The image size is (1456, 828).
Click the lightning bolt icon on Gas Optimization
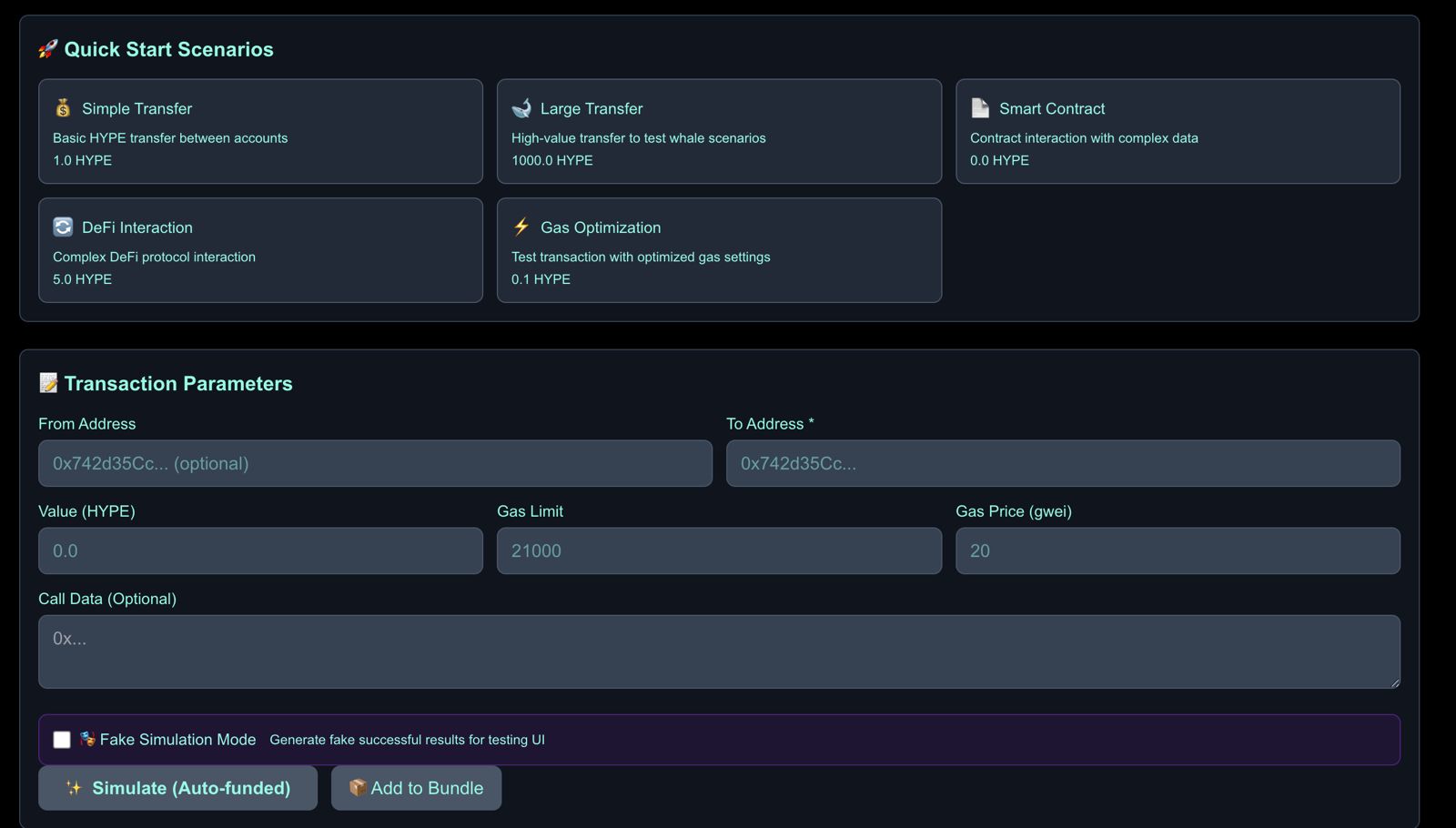(521, 227)
